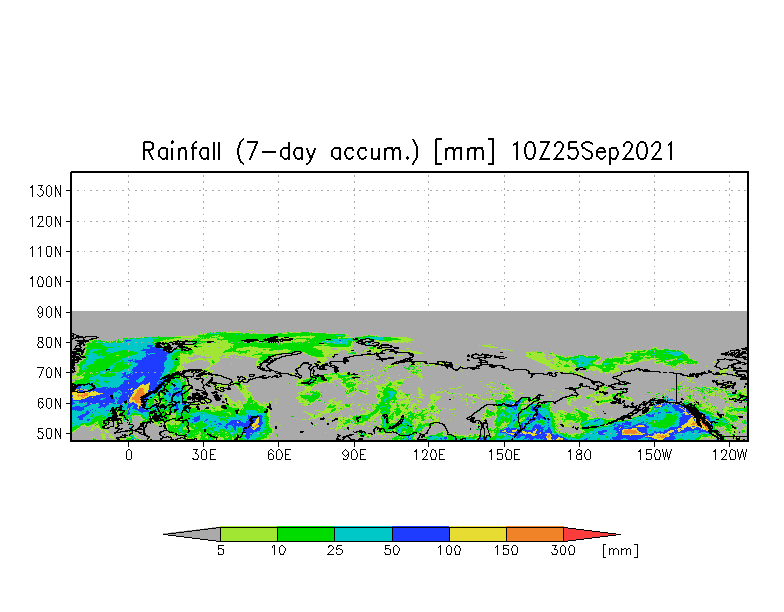Viewport: 784px width, 612px height.
Task: Click the '60N' latitude label
Action: click(49, 404)
